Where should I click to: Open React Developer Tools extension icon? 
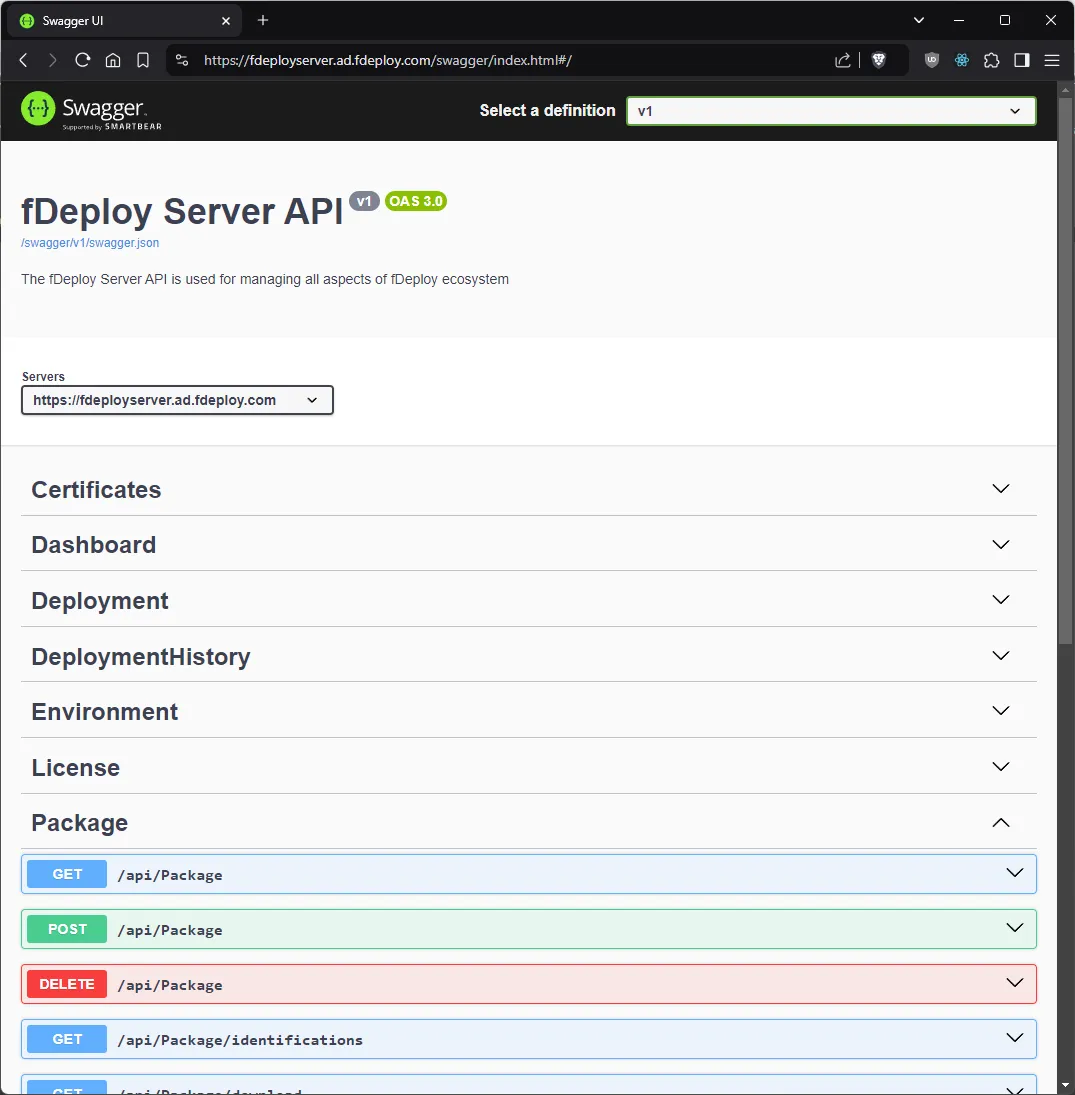[961, 60]
